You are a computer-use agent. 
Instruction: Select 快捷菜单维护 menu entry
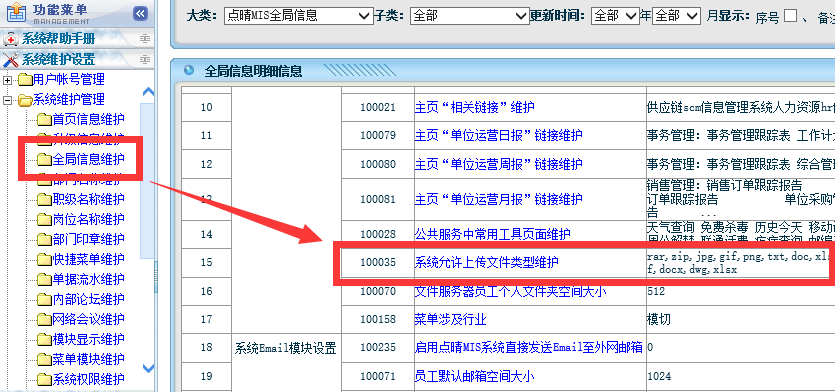[x=88, y=259]
